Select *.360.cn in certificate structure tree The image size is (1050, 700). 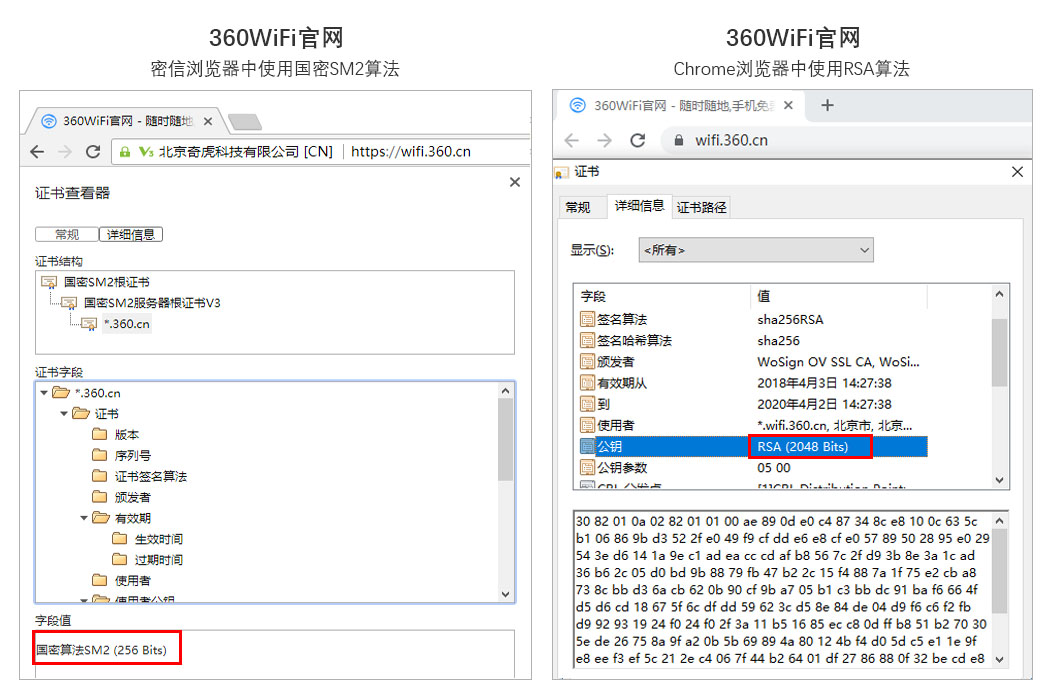coord(127,324)
